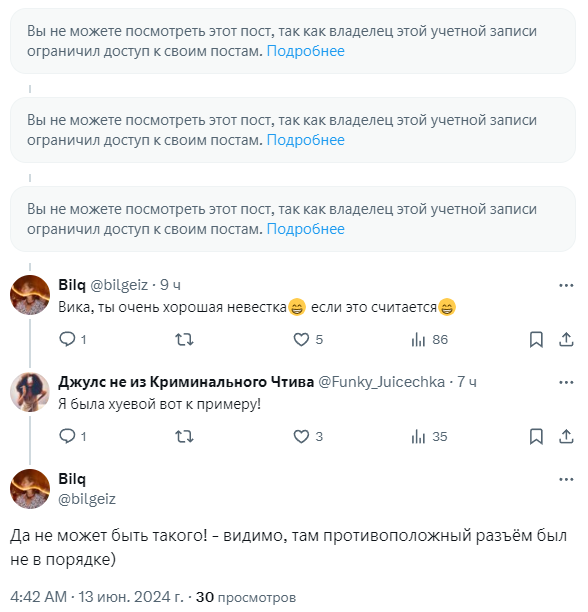The height and width of the screenshot is (612, 588).
Task: Repost Bilq's message about Вика
Action: point(184,340)
